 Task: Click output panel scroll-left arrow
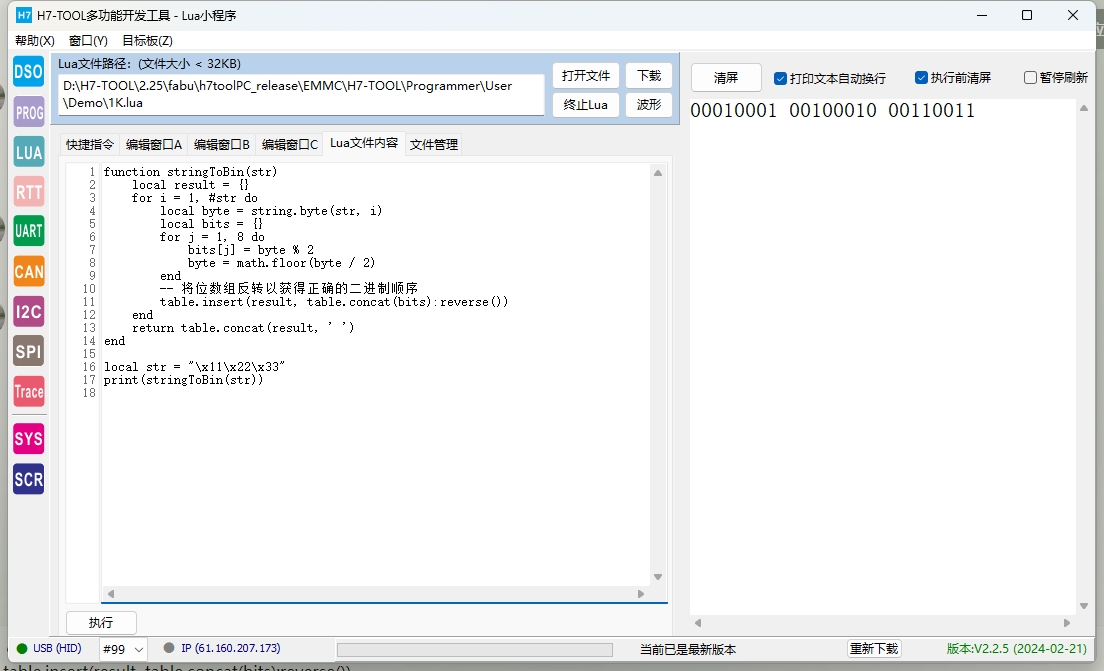tap(698, 622)
